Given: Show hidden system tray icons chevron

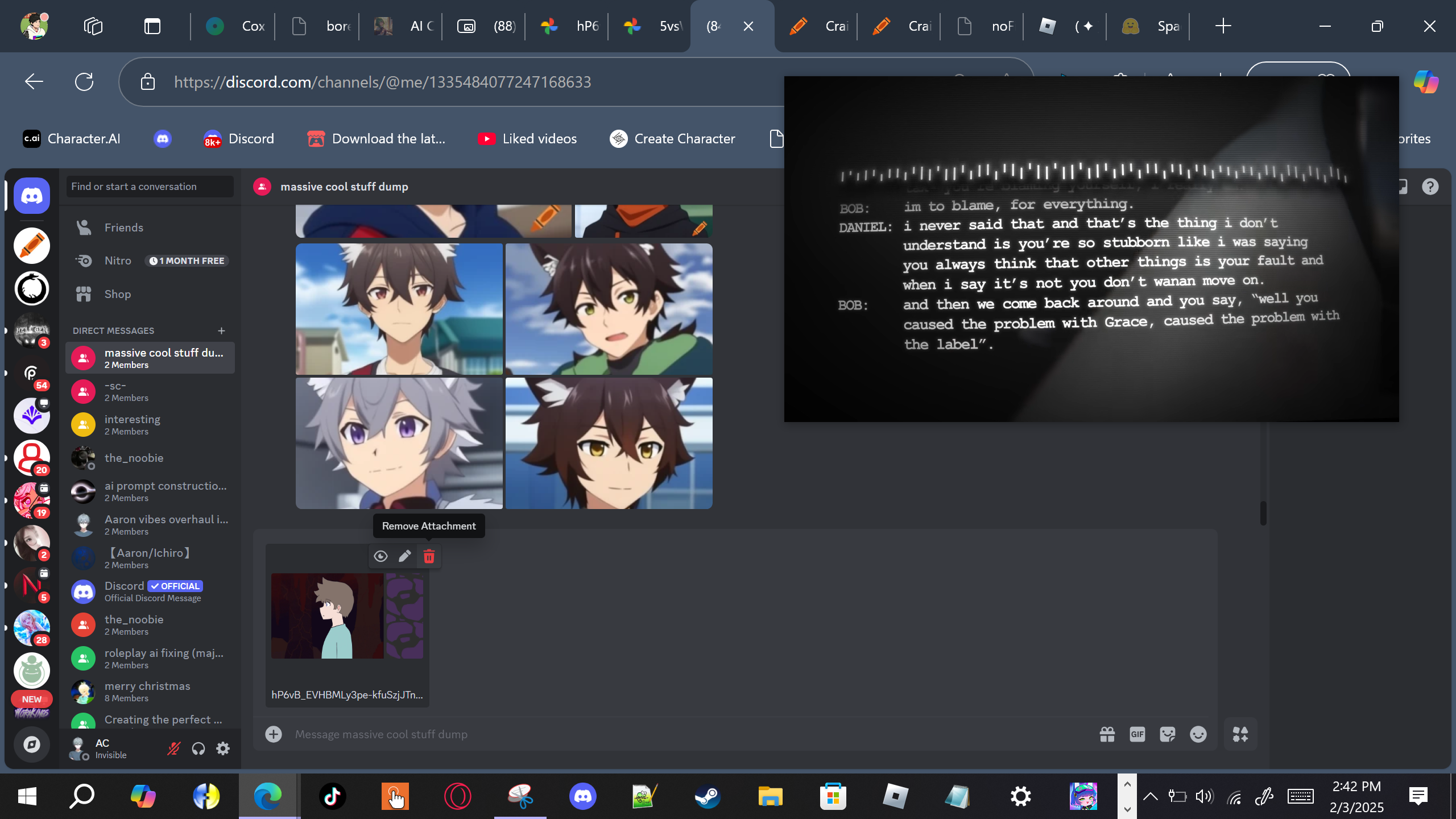Looking at the screenshot, I should coord(1150,796).
